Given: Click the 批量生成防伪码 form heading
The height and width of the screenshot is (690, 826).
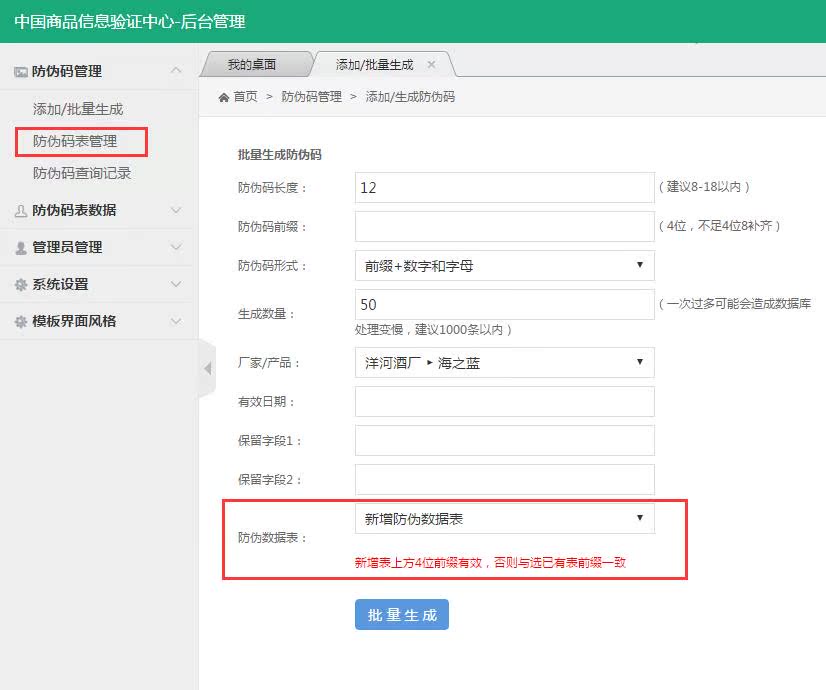Looking at the screenshot, I should (x=280, y=154).
